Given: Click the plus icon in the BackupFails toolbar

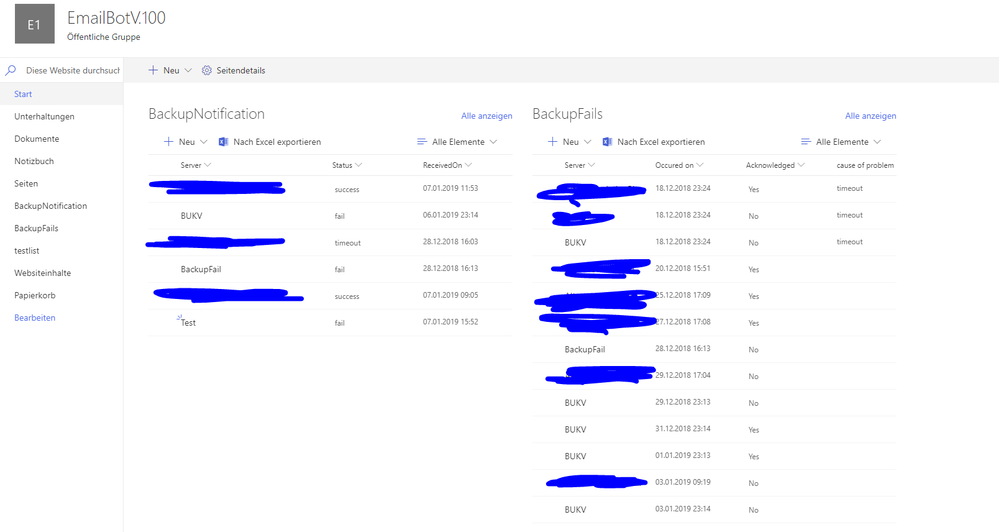Looking at the screenshot, I should pos(552,141).
